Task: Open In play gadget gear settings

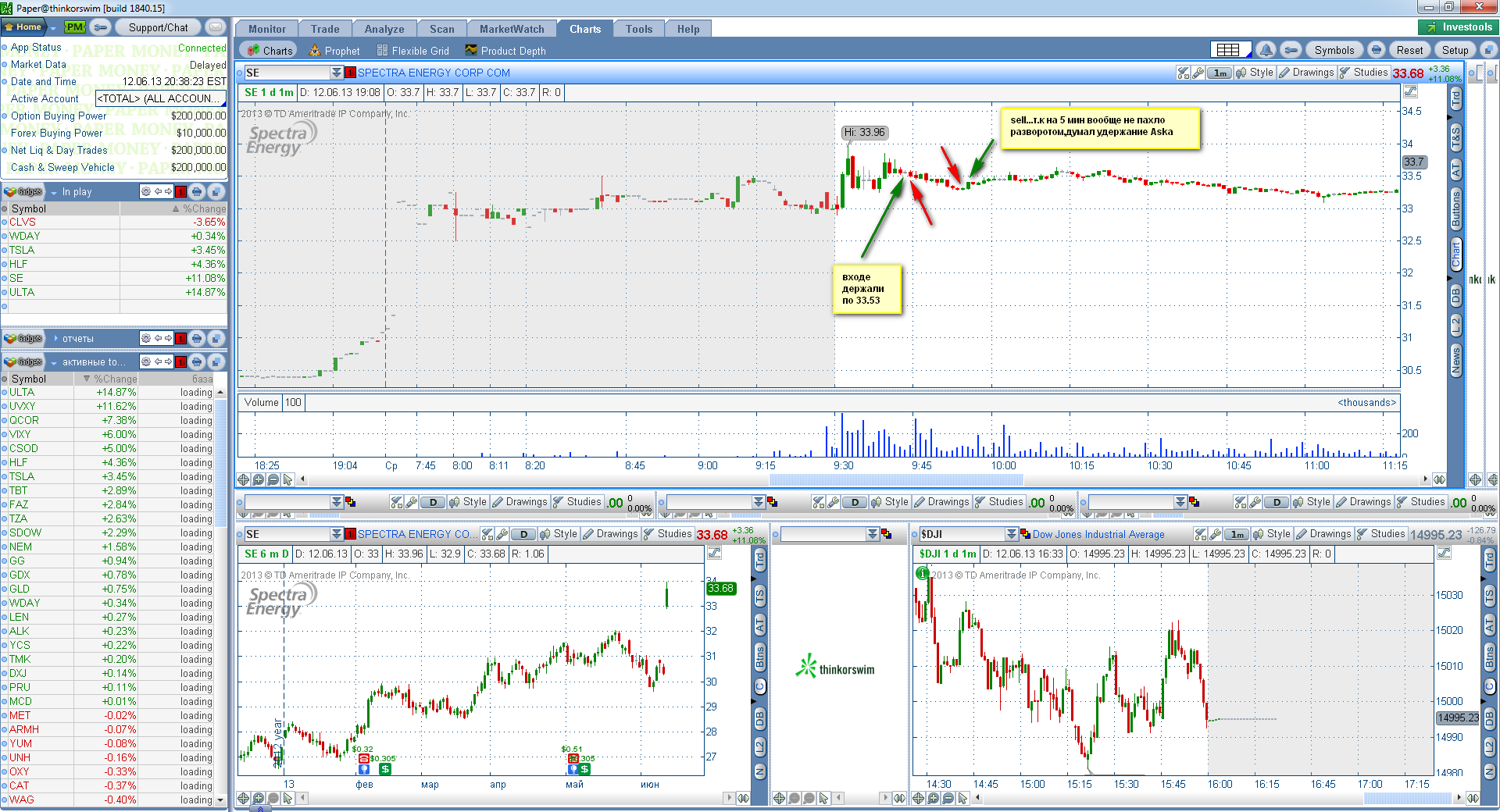Action: (x=146, y=191)
